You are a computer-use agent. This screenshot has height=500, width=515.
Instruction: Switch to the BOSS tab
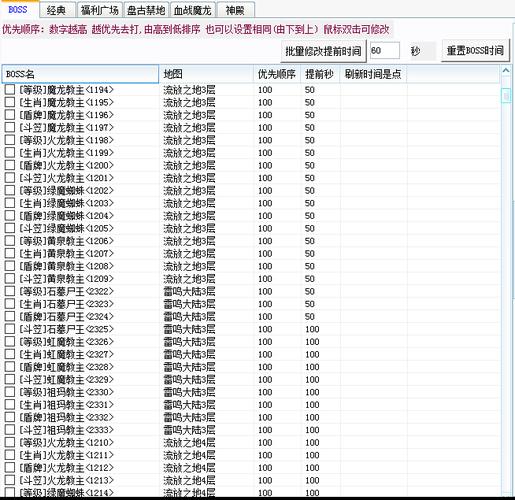18,10
